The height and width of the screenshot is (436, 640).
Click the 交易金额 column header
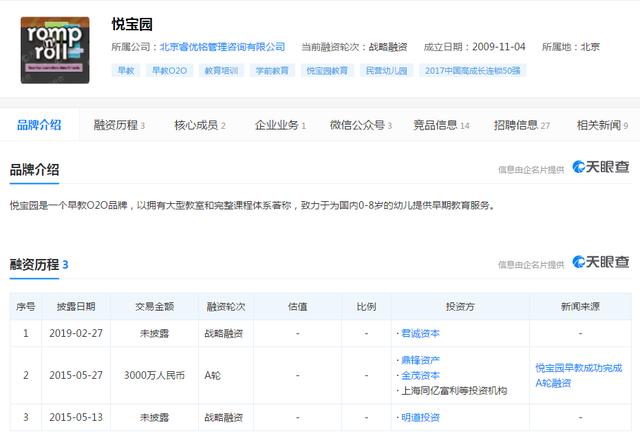[x=154, y=307]
